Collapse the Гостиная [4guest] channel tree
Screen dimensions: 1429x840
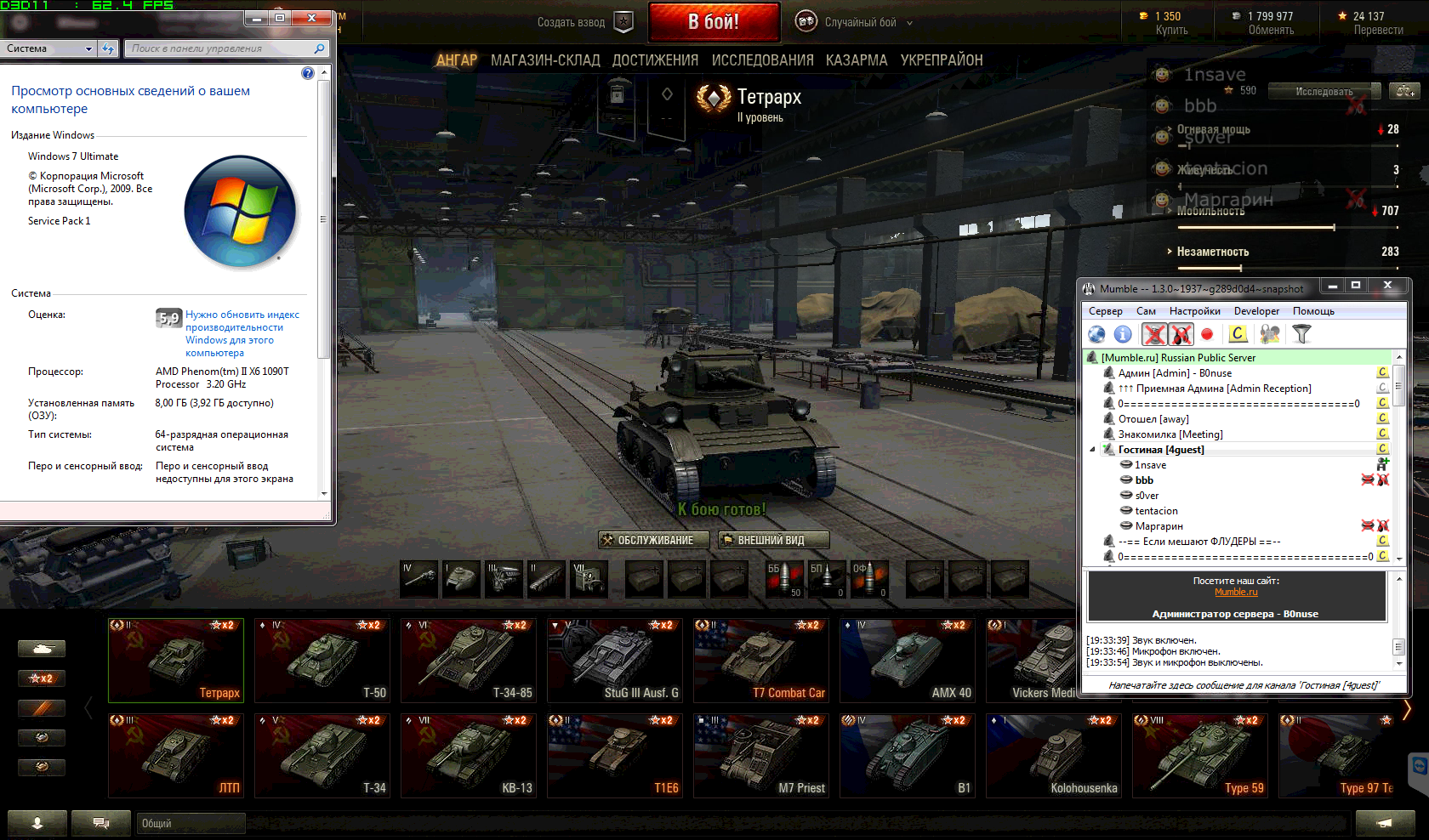click(x=1093, y=450)
